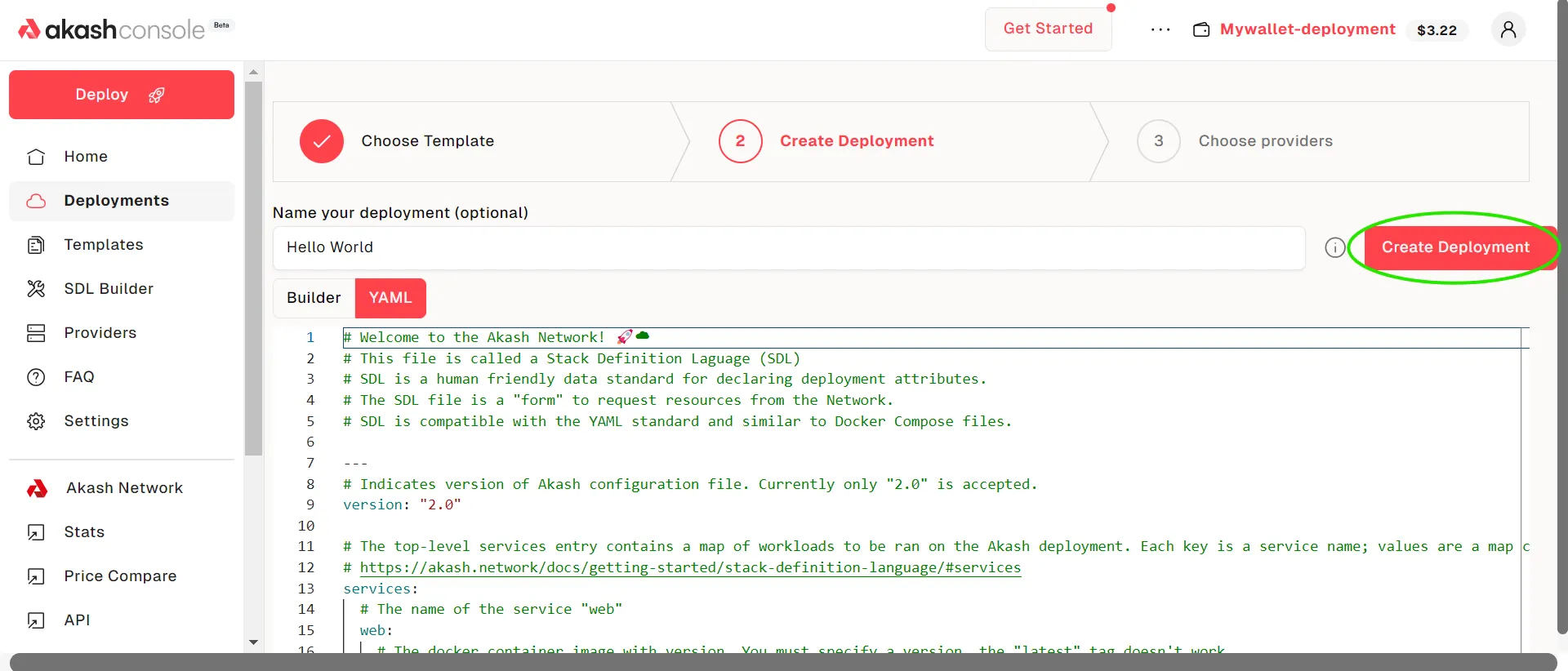
Task: Click the info icon beside Create Deployment
Action: click(1334, 248)
